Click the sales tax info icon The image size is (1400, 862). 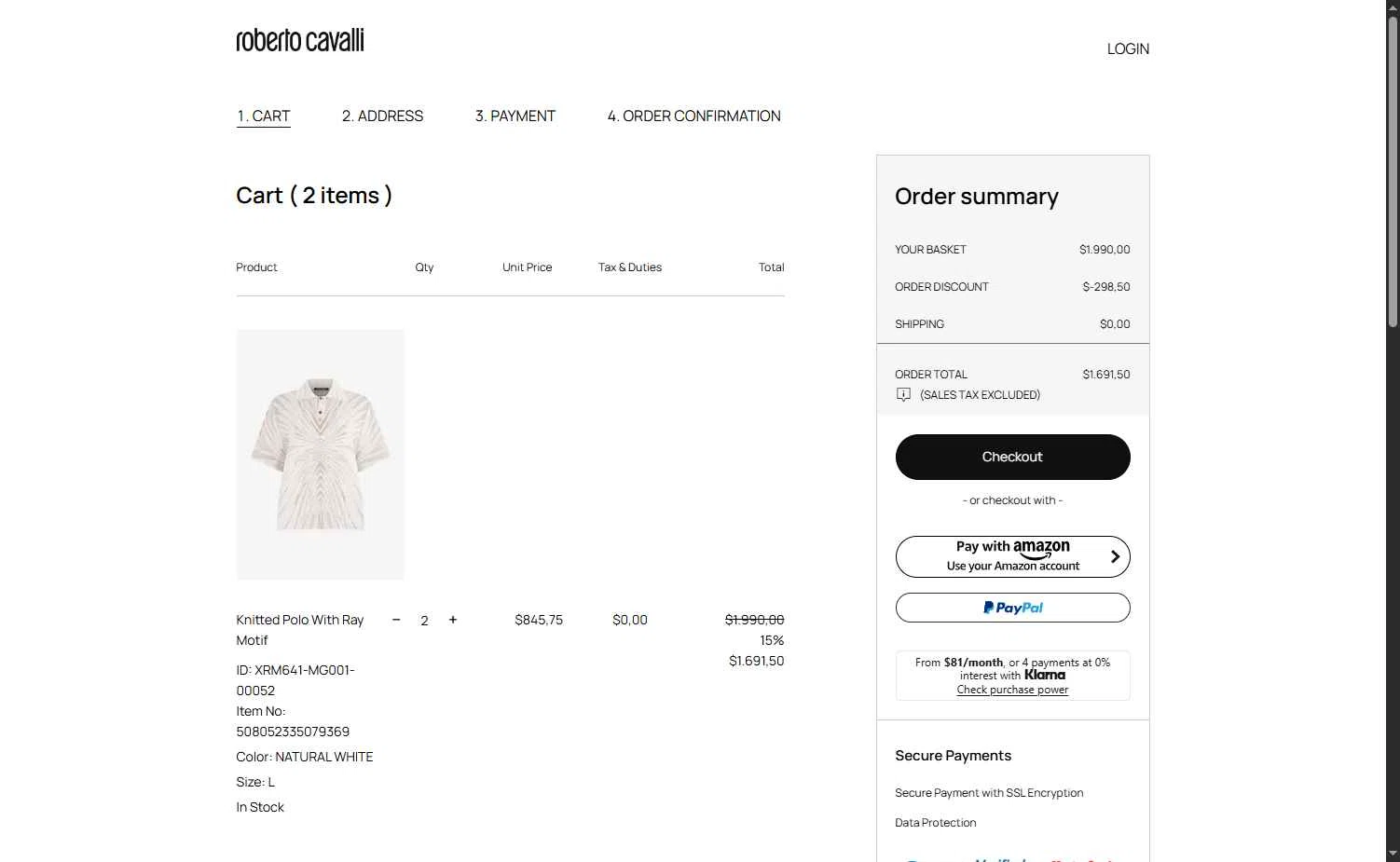903,395
